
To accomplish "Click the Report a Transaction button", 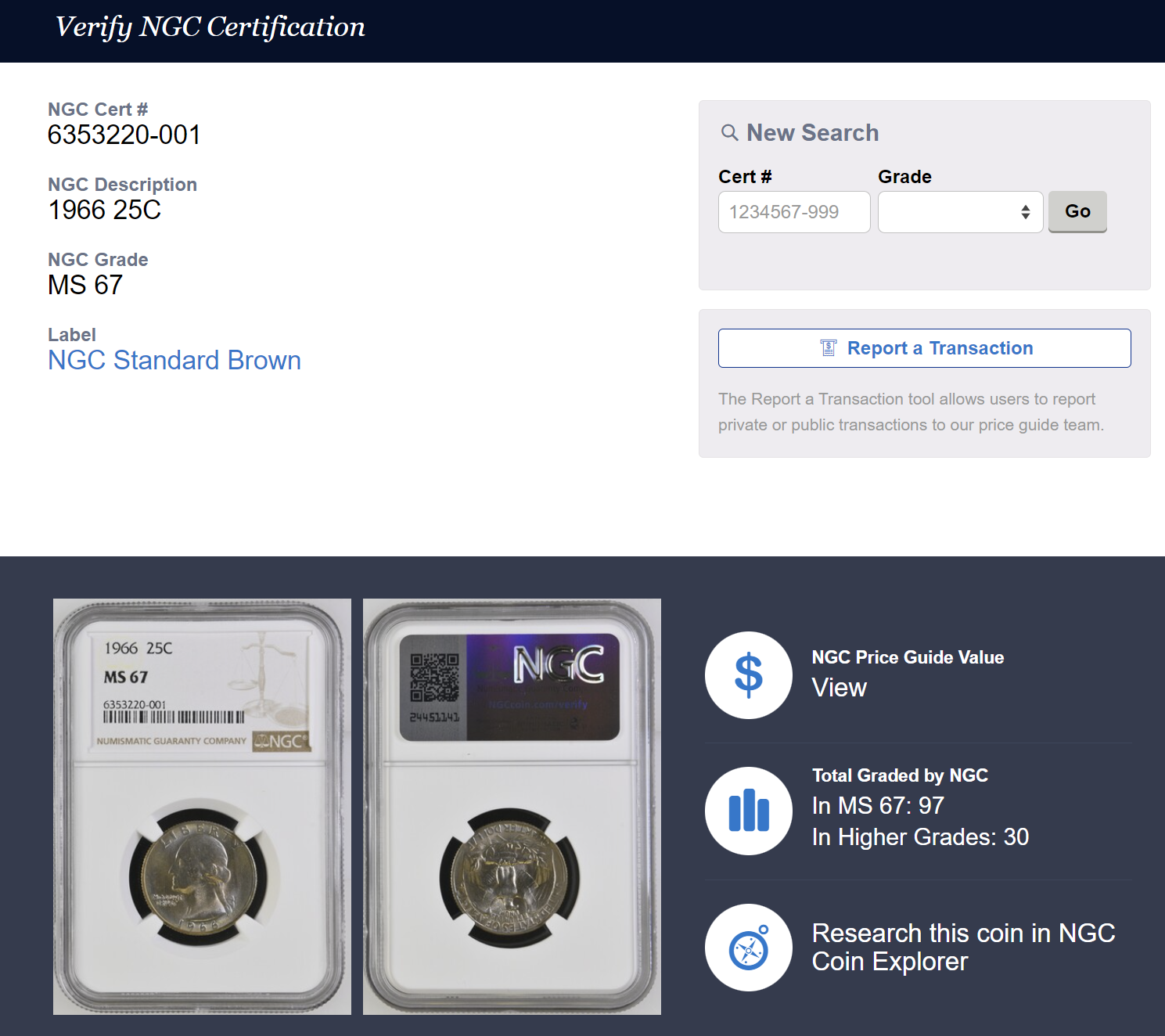I will point(924,348).
